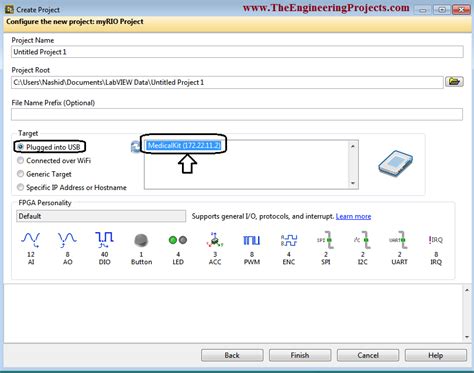Refresh the target device list
Image resolution: width=474 pixels, height=373 pixels.
[136, 147]
